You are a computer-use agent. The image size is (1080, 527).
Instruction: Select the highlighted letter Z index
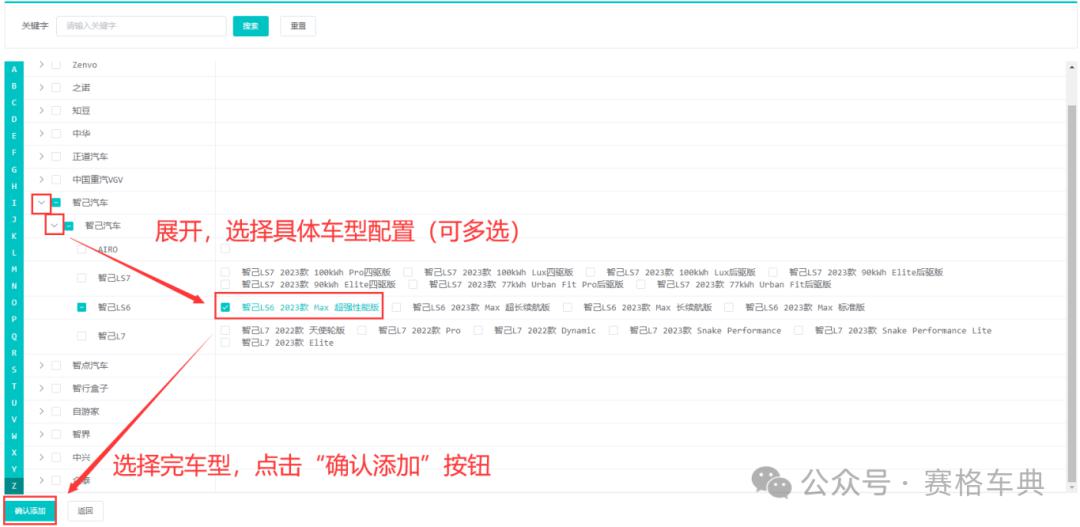[14, 486]
